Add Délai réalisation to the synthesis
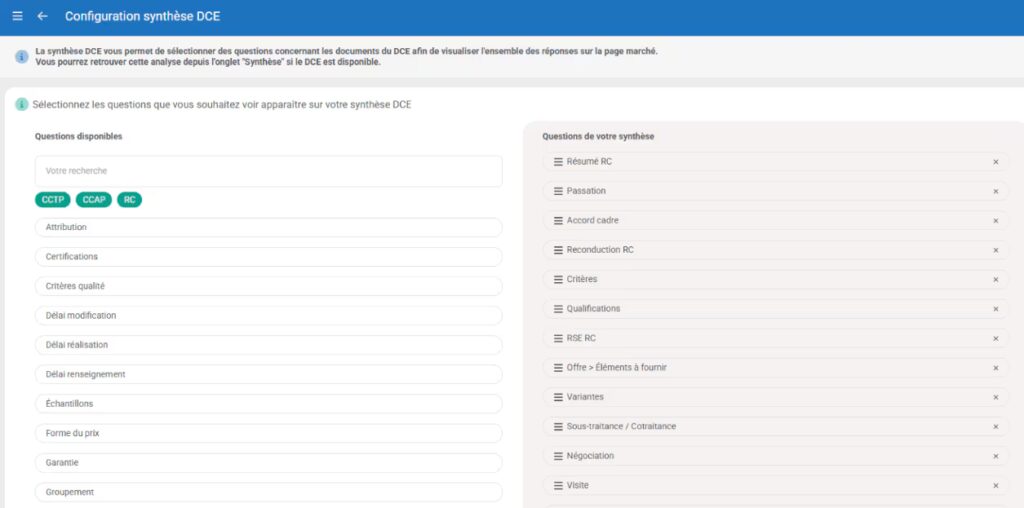This screenshot has height=508, width=1024. [268, 345]
